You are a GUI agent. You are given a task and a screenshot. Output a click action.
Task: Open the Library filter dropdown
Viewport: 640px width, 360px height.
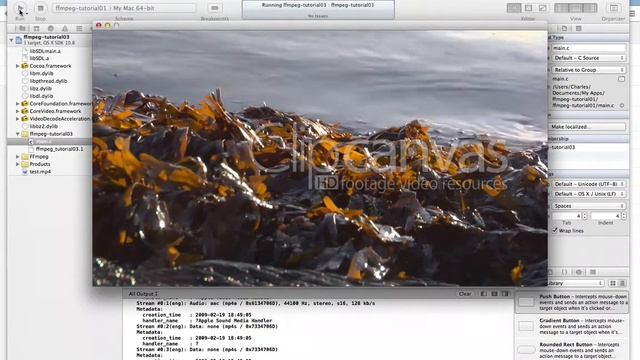click(576, 283)
